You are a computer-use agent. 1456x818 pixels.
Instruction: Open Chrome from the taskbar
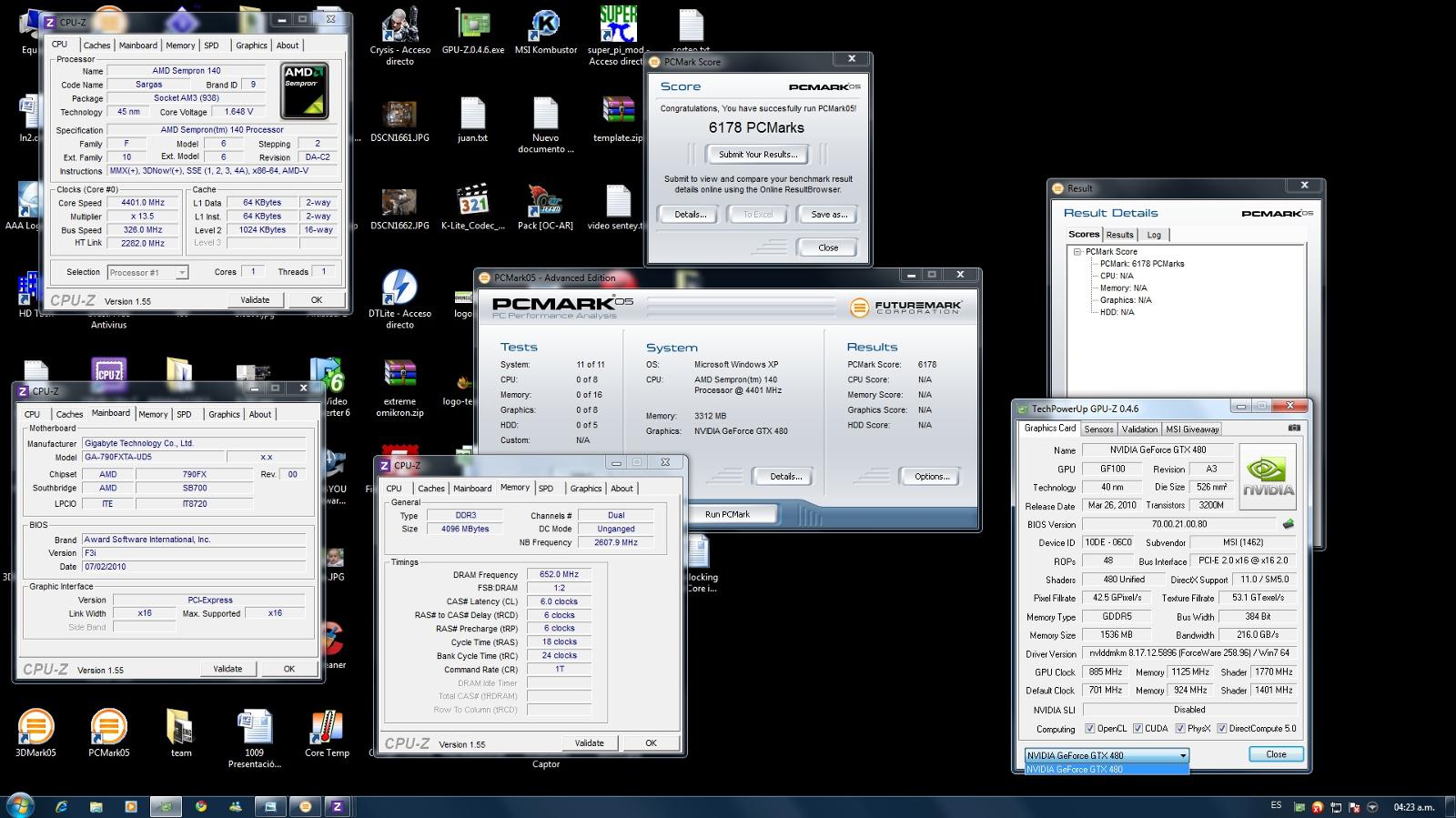coord(201,806)
